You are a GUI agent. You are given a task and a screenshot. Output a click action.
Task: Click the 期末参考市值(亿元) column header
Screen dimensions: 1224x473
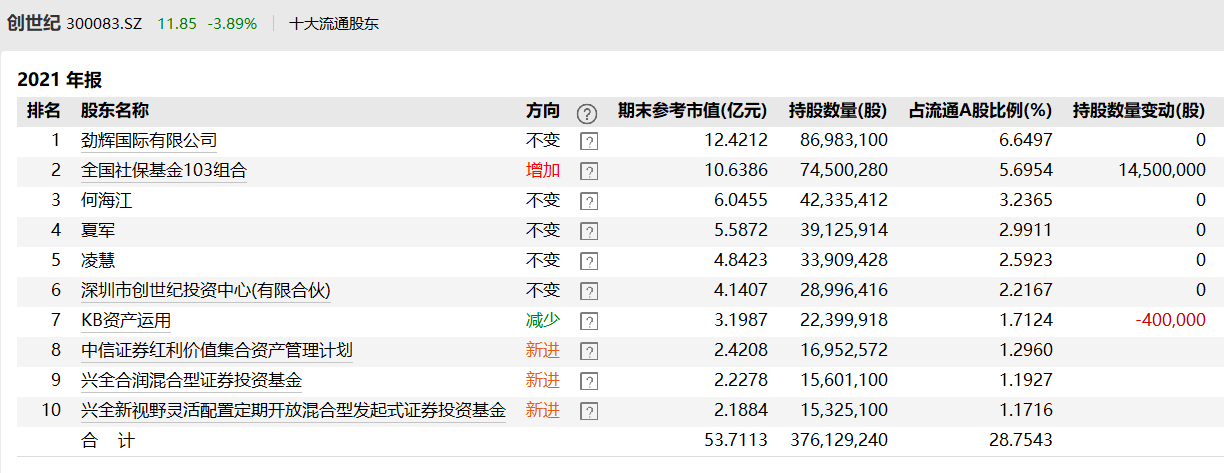click(x=692, y=111)
